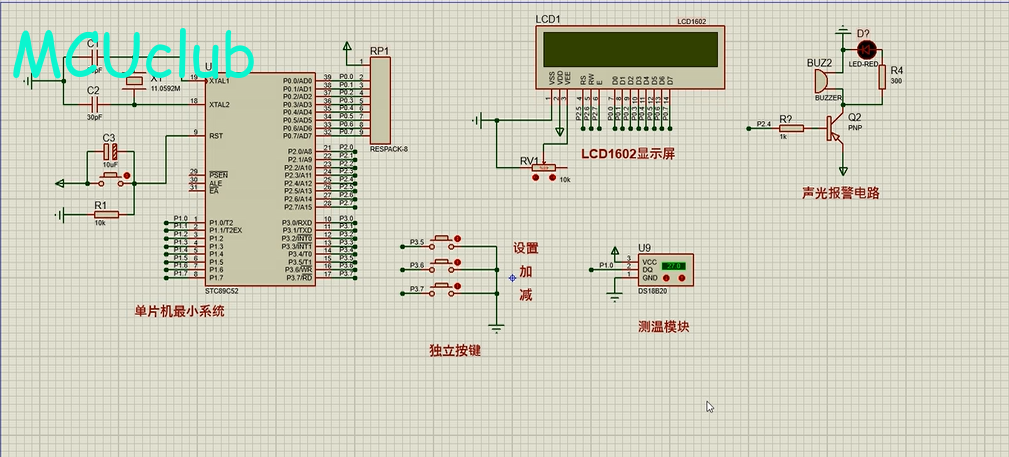1009x457 pixels.
Task: Decrease DS18B20 temperature with left red button
Action: (666, 279)
